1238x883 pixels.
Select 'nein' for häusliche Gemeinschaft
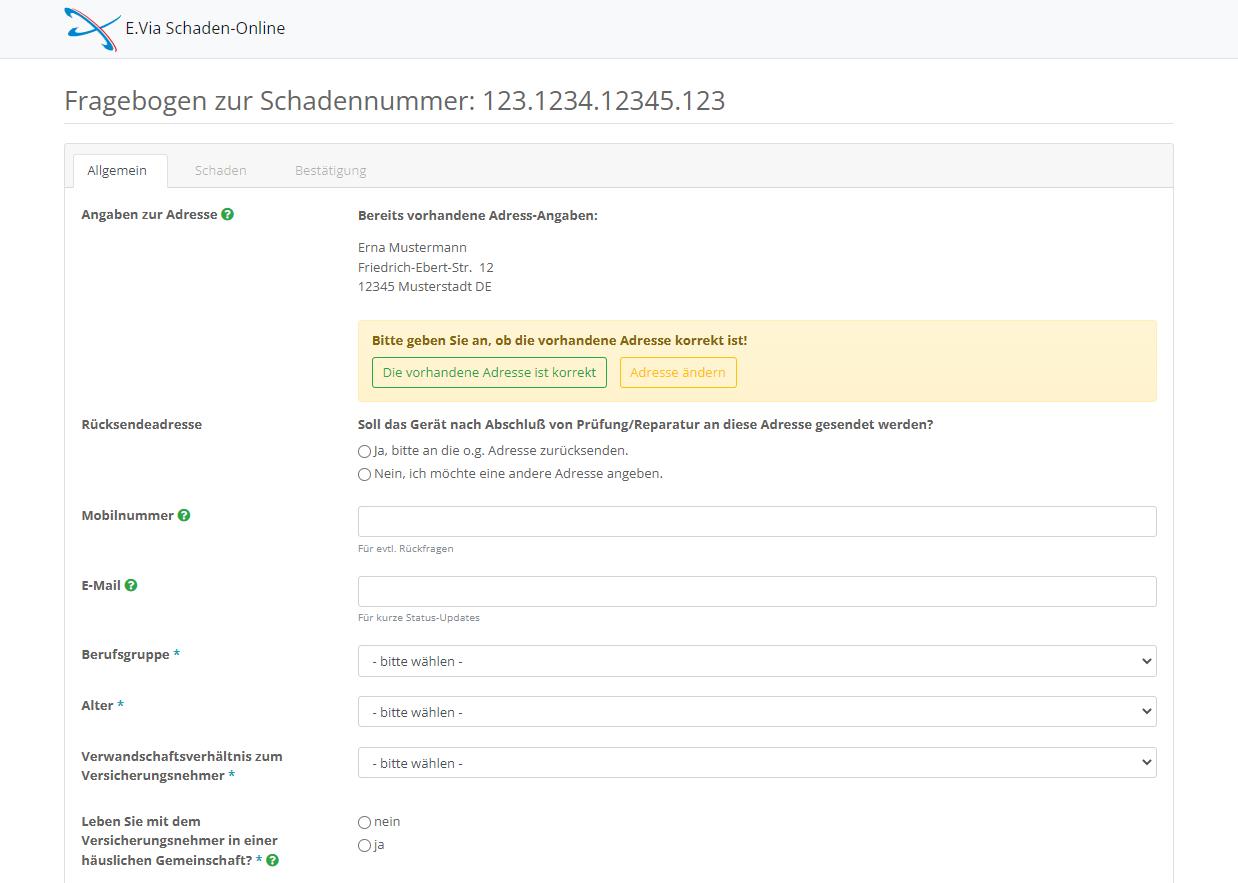point(364,821)
